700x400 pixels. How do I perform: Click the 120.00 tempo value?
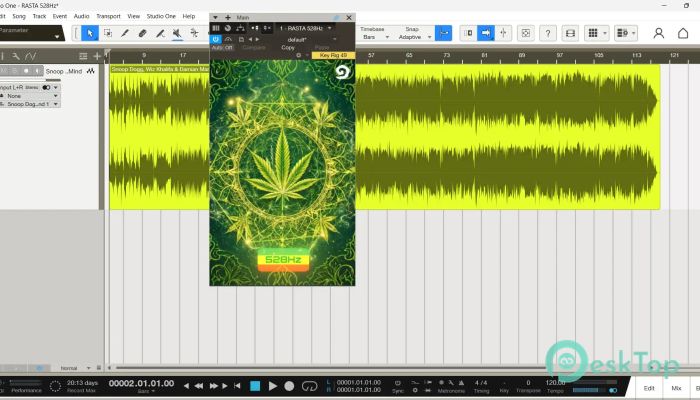tap(555, 383)
